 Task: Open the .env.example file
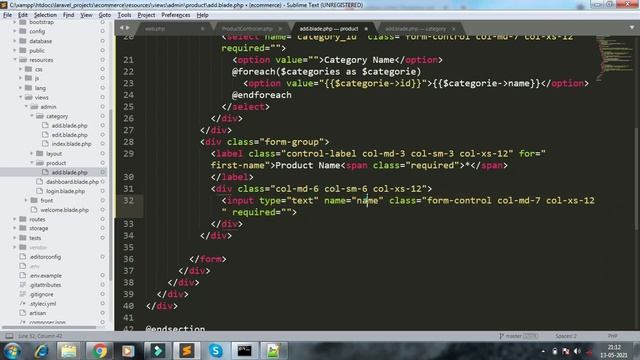(45, 276)
